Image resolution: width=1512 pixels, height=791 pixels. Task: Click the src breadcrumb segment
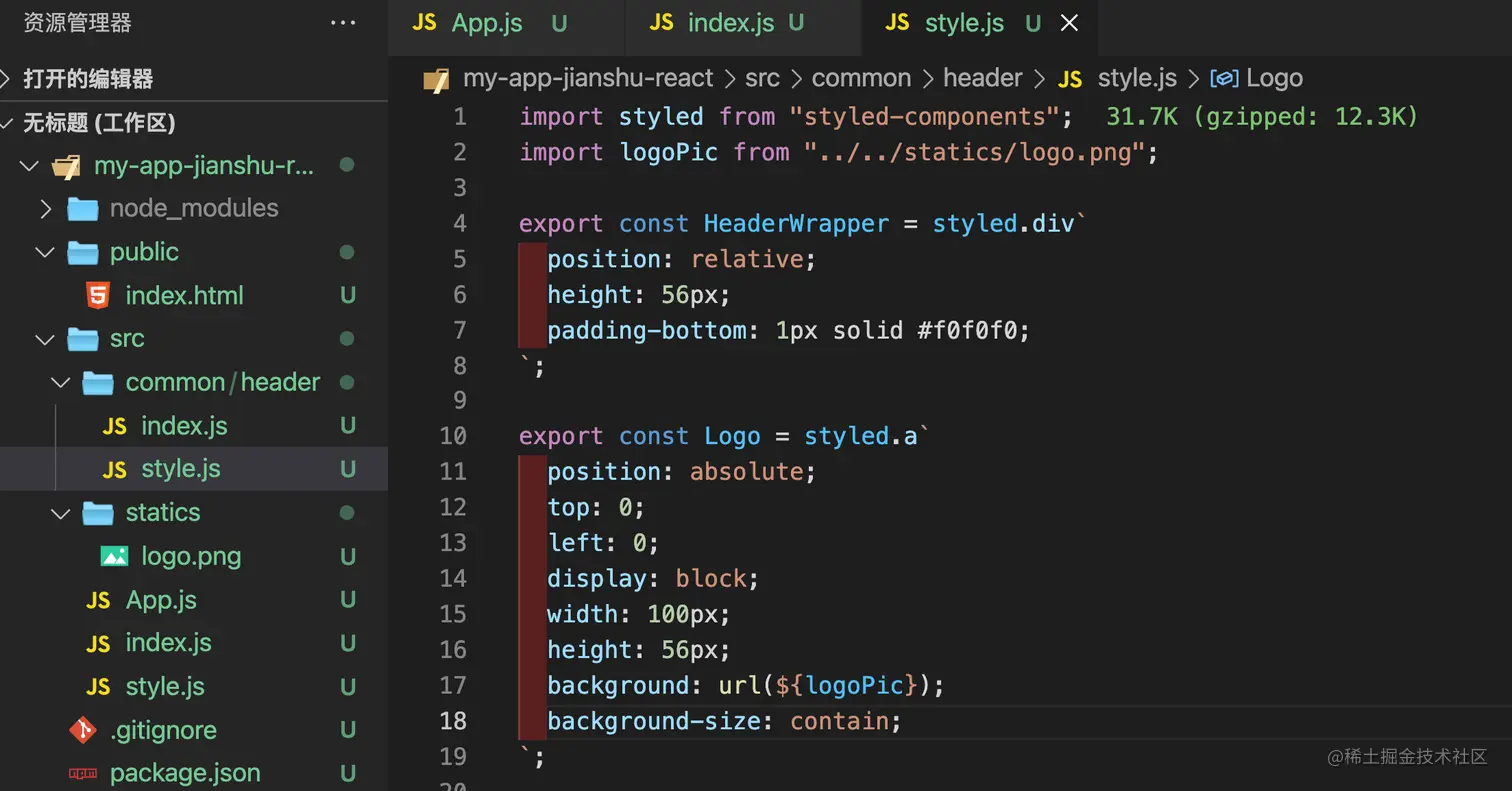tap(761, 78)
